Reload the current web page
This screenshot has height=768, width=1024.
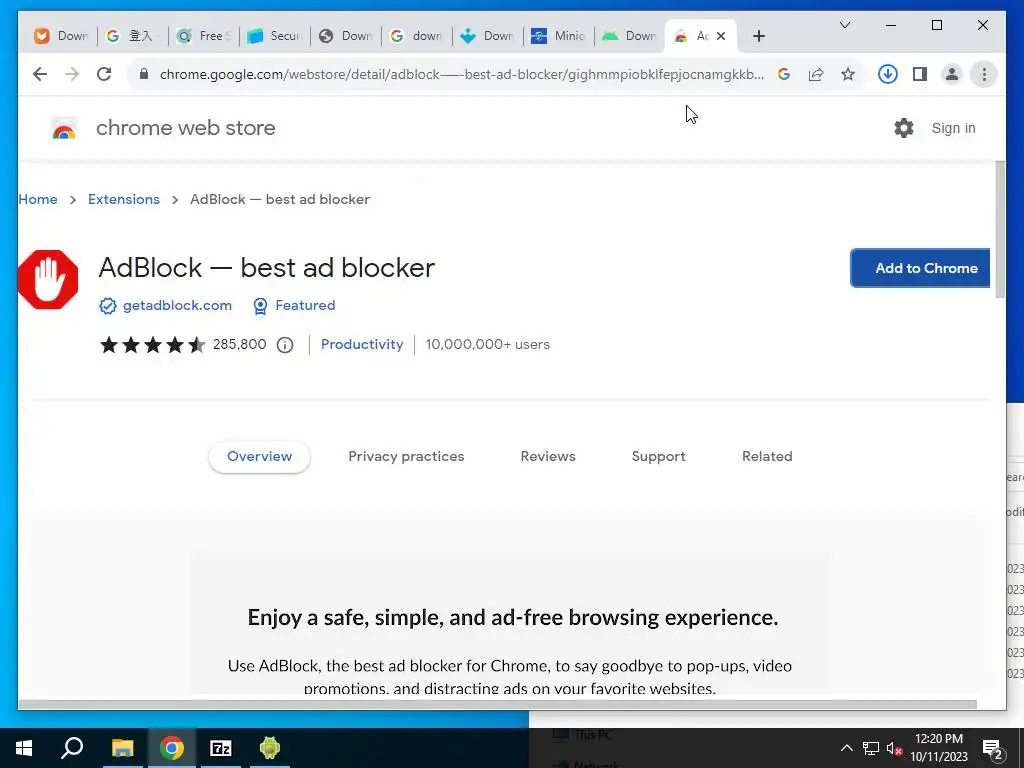(104, 74)
